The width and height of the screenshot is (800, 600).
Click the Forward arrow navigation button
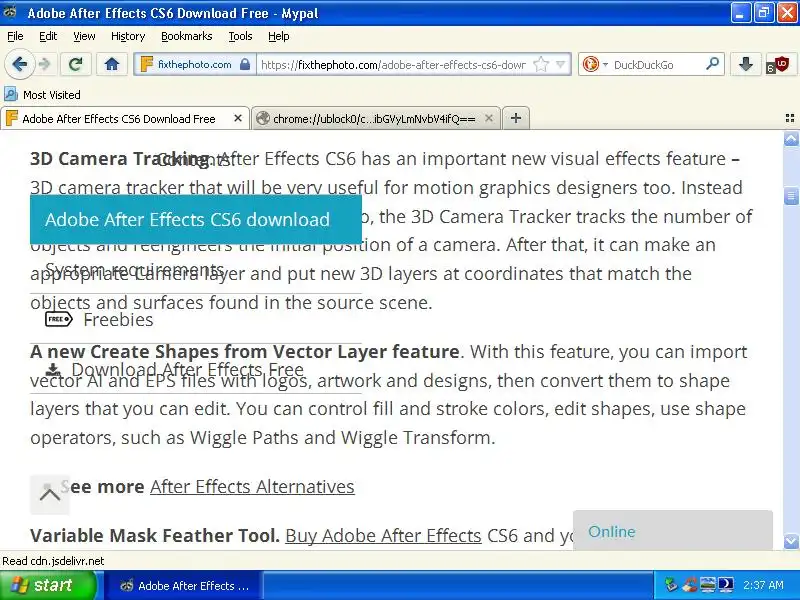45,64
